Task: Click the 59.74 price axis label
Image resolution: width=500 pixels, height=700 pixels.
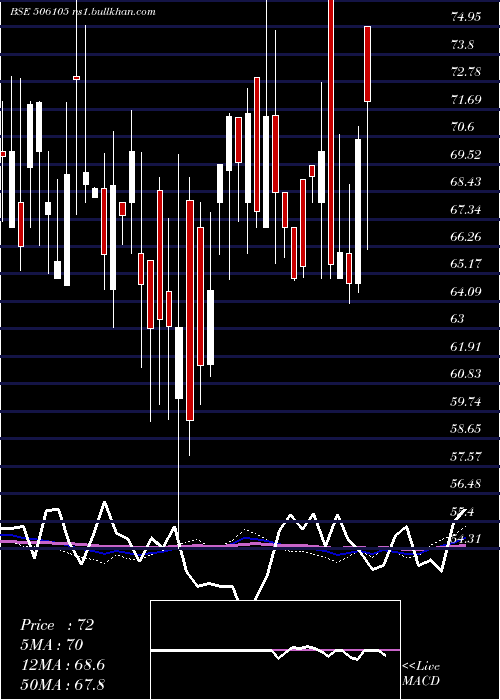Action: [x=466, y=401]
